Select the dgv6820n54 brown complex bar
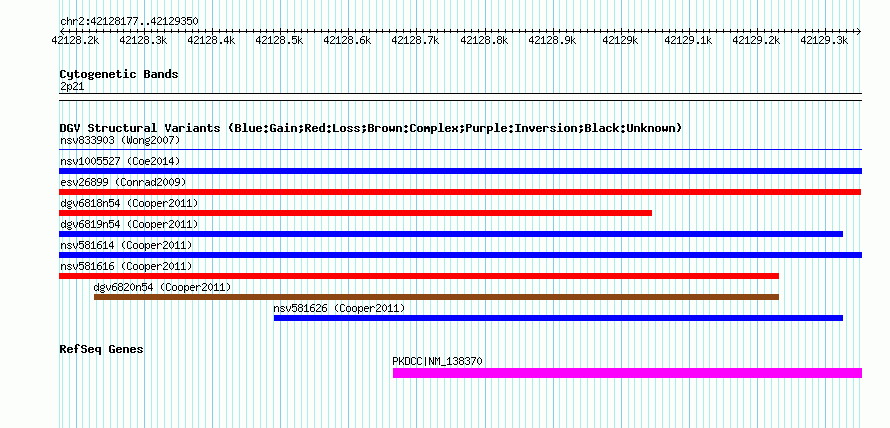The image size is (890, 428). coord(436,297)
